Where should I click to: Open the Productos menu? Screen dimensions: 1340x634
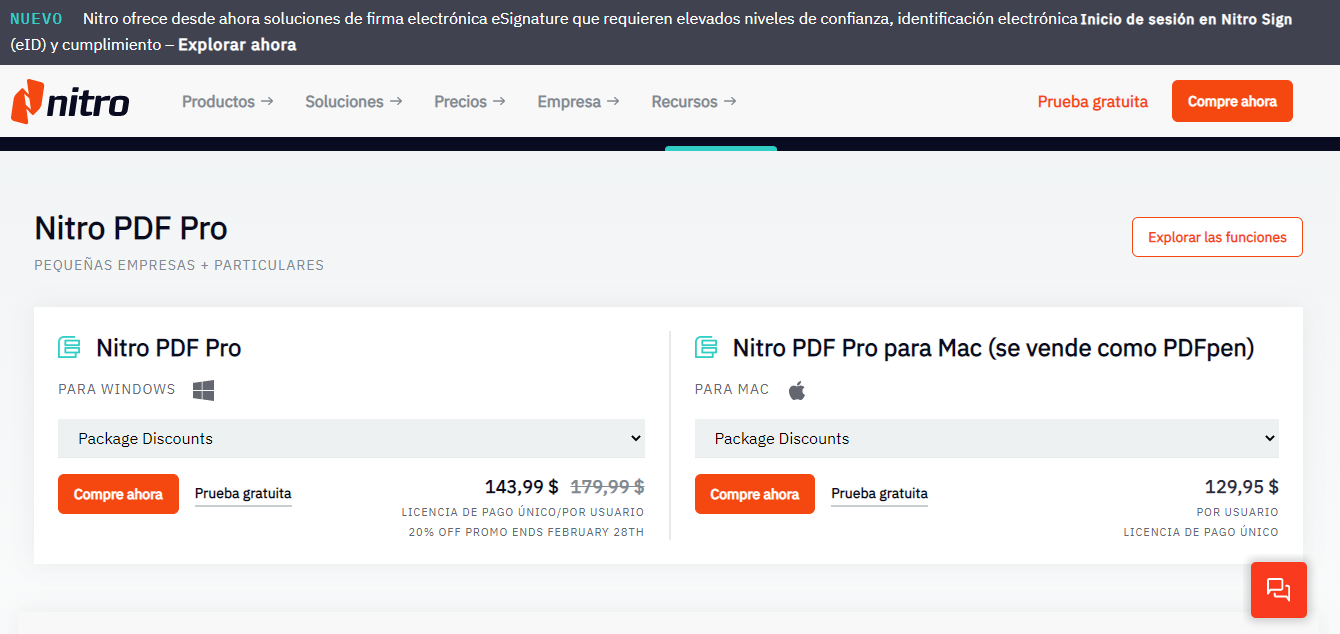click(x=227, y=102)
